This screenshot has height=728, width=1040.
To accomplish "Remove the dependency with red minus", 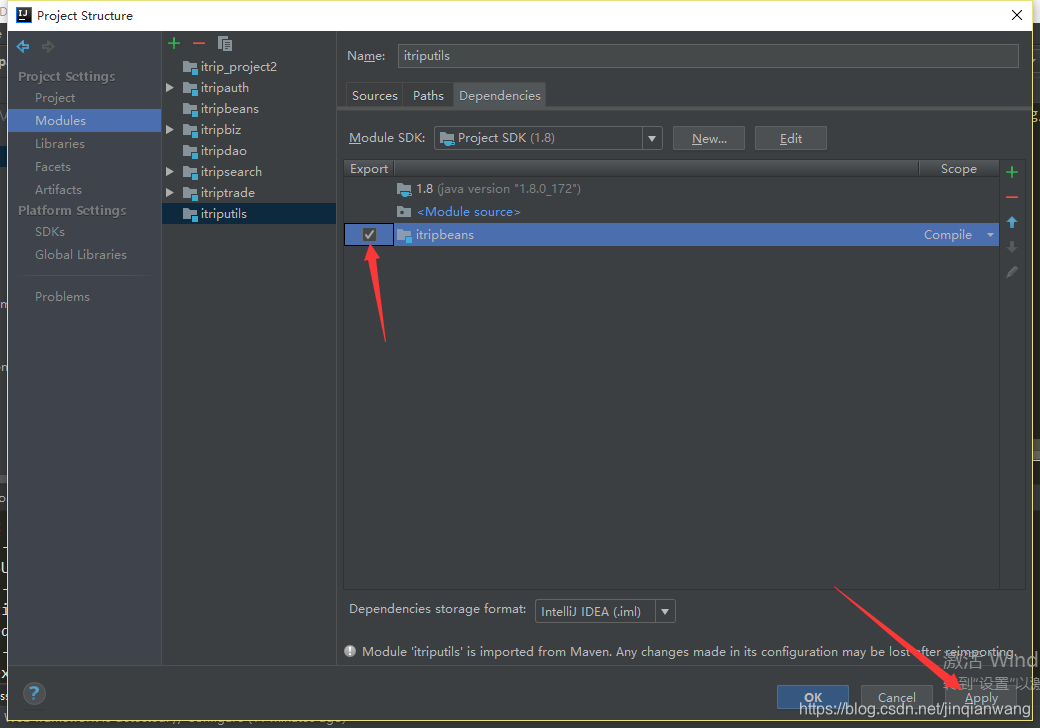I will (x=1011, y=197).
